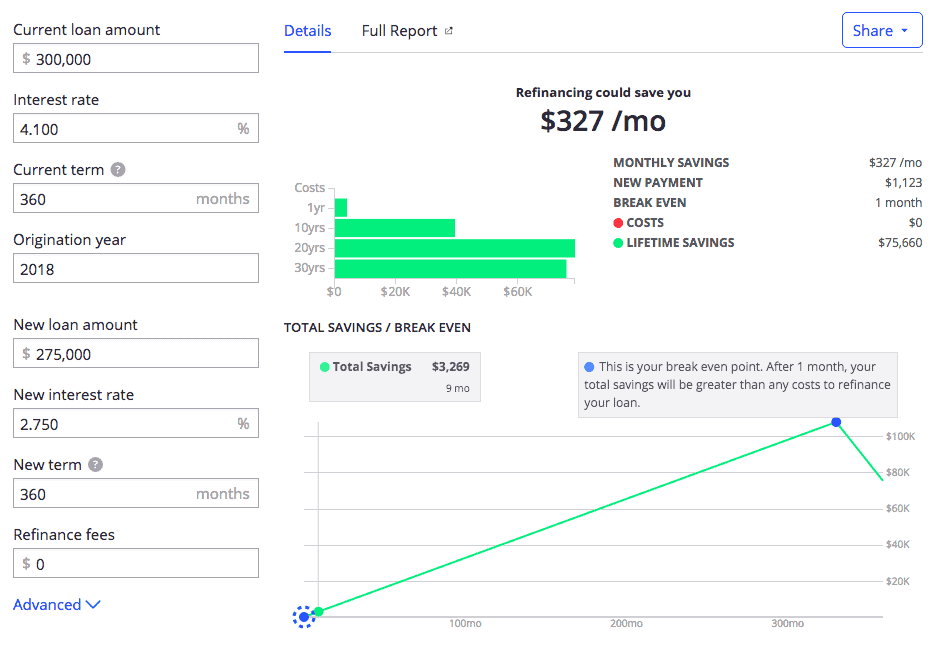
Task: Select the New loan amount field
Action: pos(136,354)
